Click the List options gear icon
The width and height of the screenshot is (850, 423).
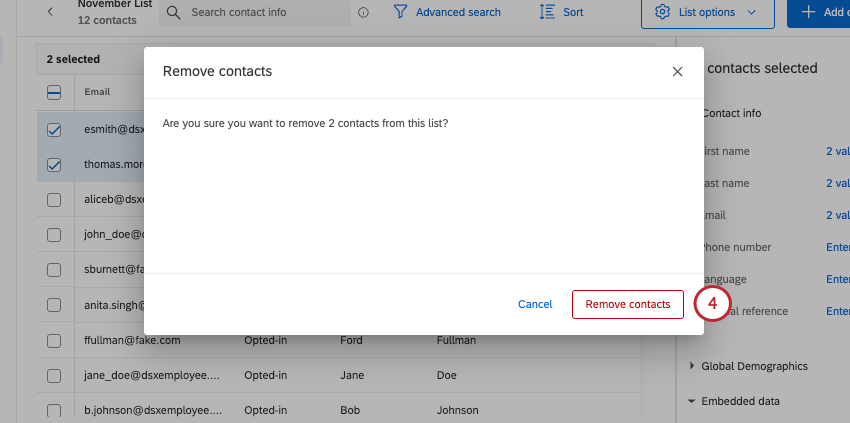662,12
